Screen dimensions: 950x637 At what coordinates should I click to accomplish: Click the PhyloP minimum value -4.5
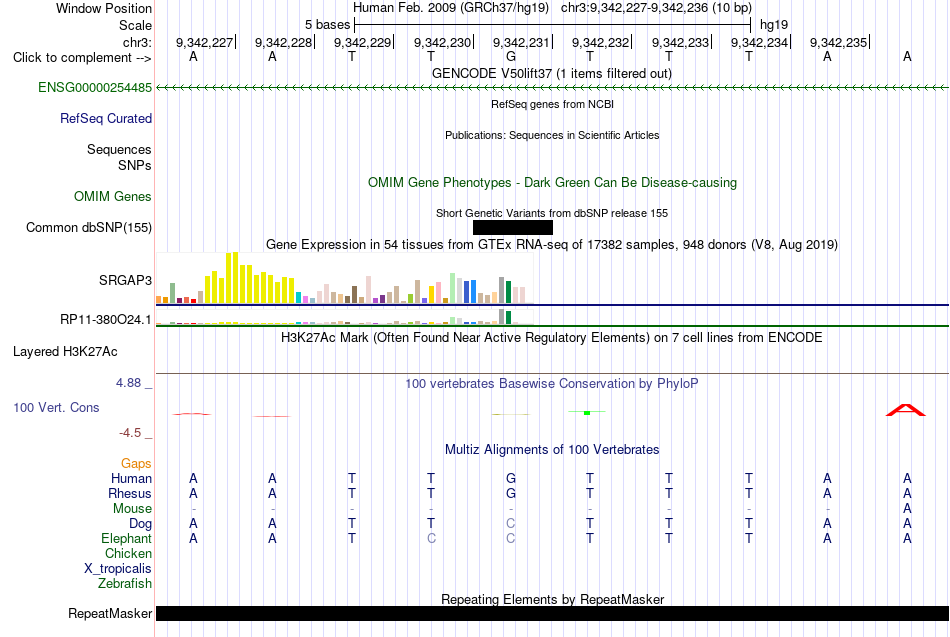pos(130,433)
